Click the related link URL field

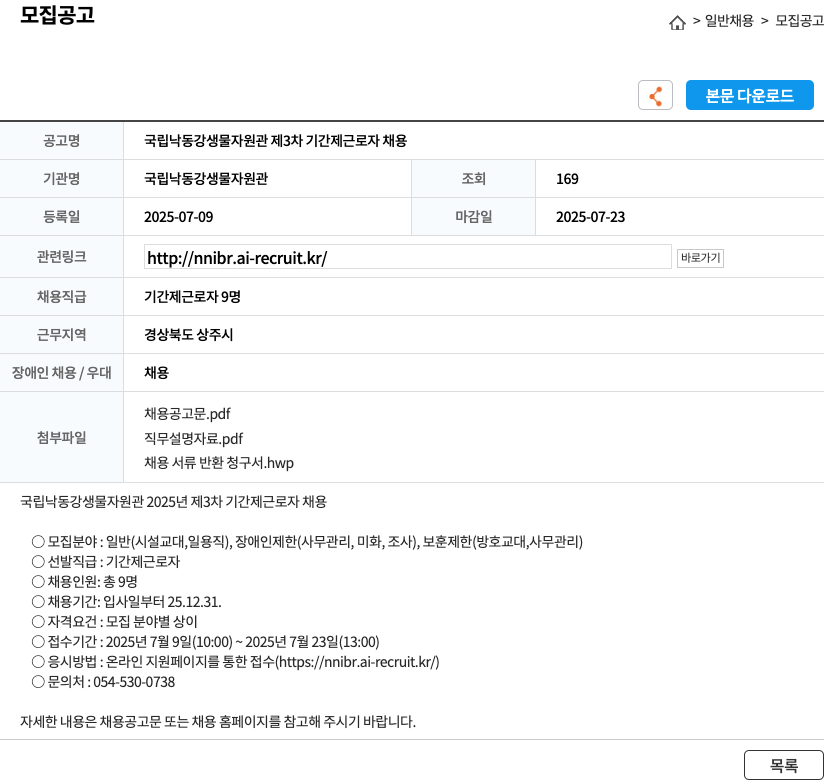pyautogui.click(x=407, y=257)
